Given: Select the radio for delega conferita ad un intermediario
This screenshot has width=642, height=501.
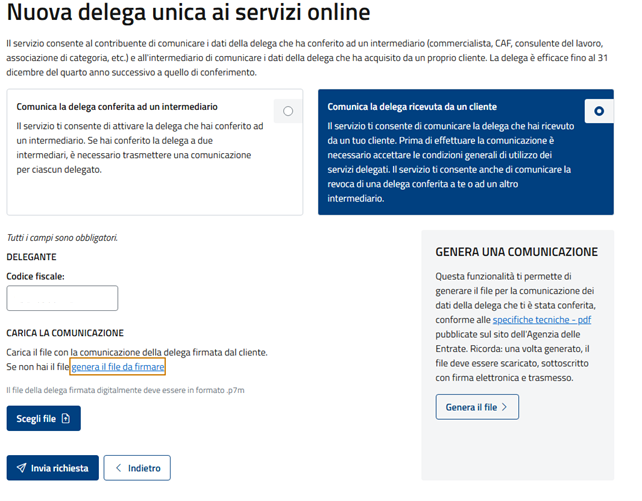Looking at the screenshot, I should tap(288, 111).
